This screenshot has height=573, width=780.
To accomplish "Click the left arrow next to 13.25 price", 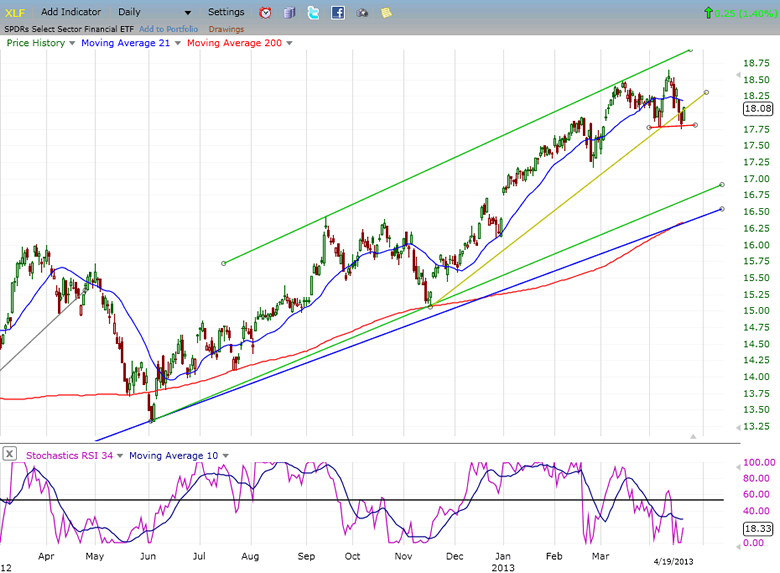I will click(738, 427).
